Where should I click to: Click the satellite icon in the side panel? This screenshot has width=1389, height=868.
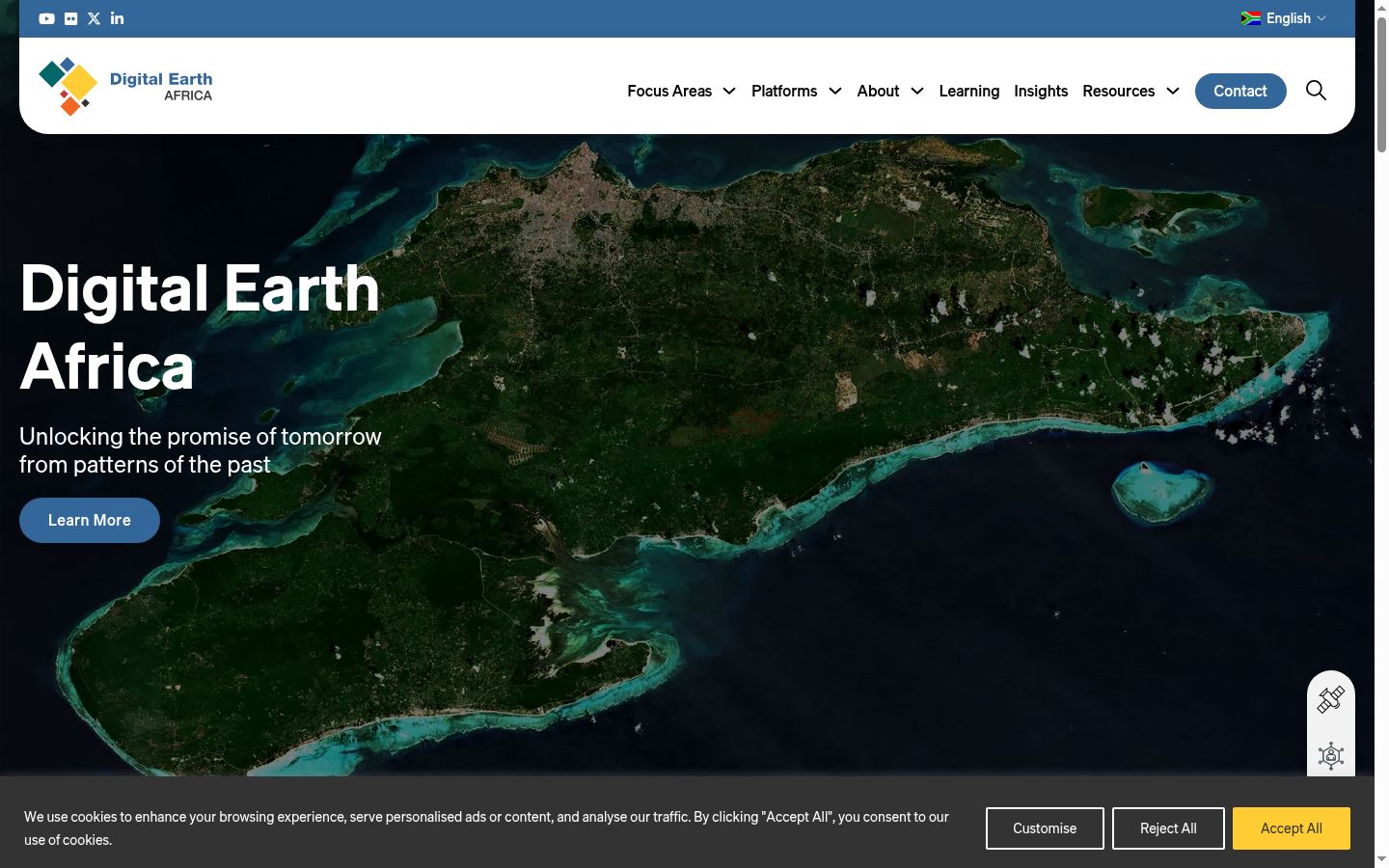[1331, 699]
